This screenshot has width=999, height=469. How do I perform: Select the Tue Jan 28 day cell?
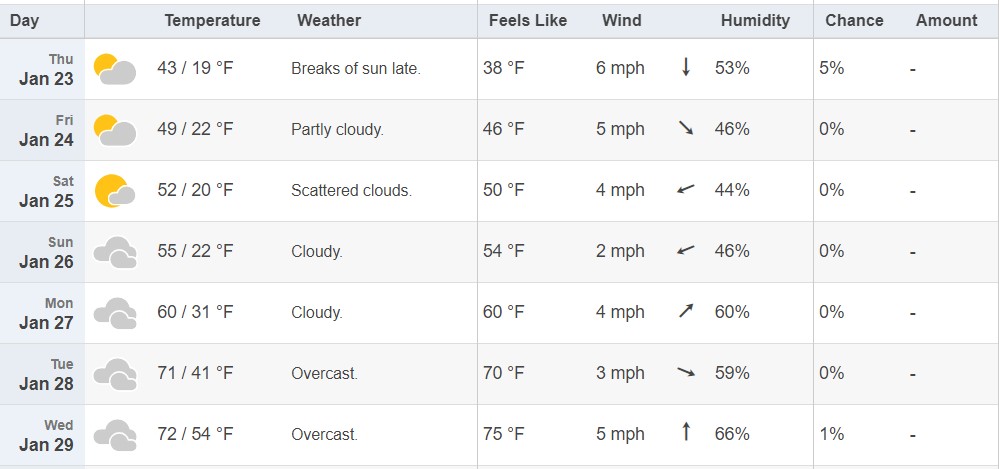click(x=42, y=374)
